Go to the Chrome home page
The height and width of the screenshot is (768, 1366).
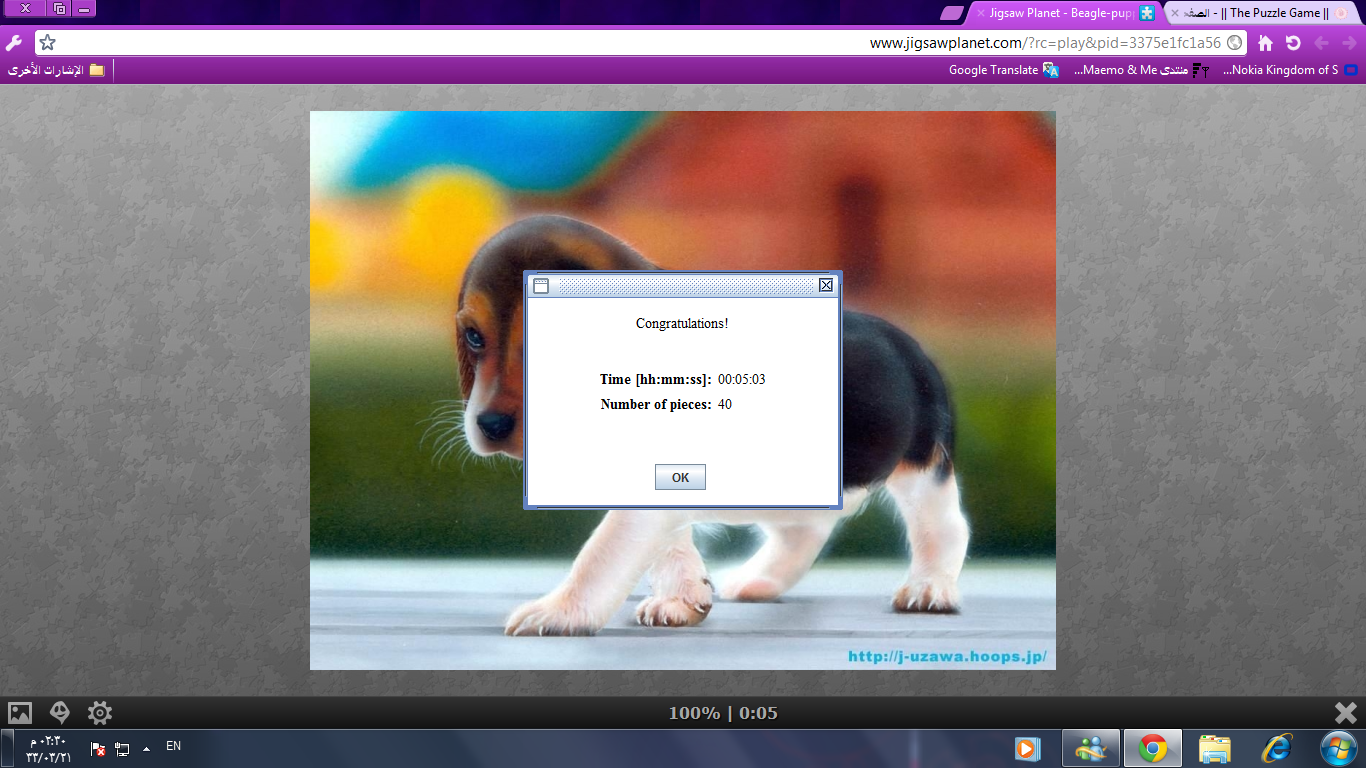point(1265,43)
